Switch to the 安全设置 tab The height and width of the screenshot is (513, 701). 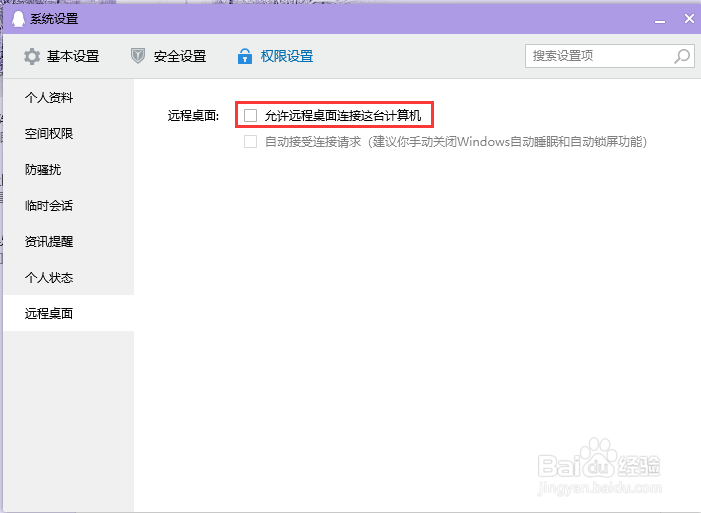coord(168,56)
